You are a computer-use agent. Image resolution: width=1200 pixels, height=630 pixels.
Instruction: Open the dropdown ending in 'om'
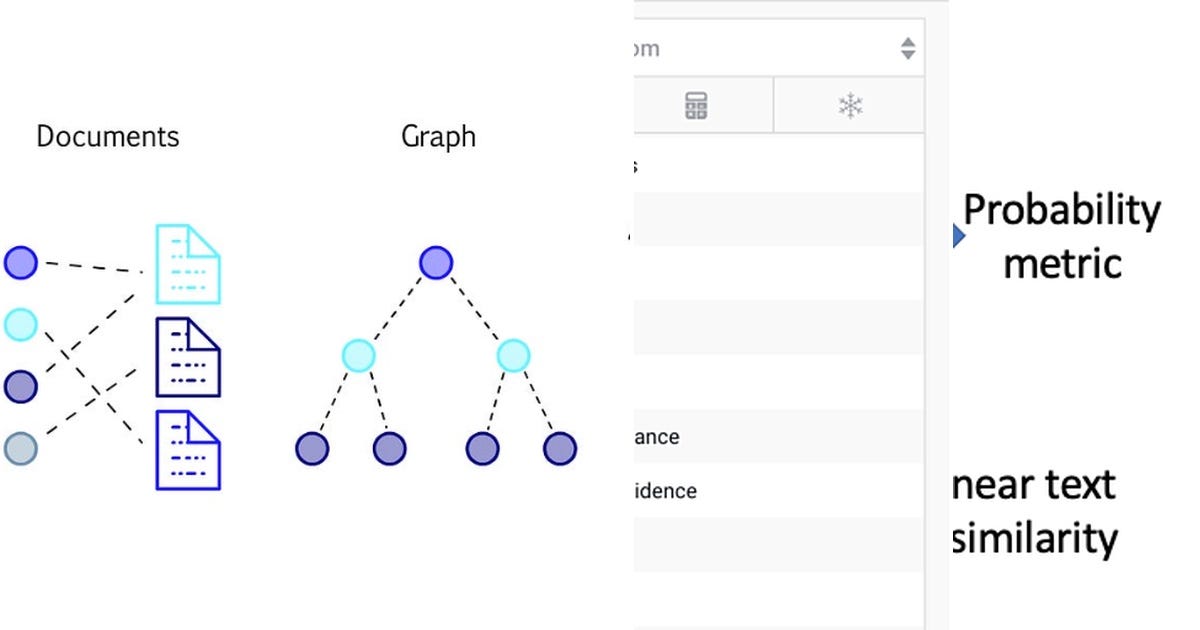(x=770, y=46)
